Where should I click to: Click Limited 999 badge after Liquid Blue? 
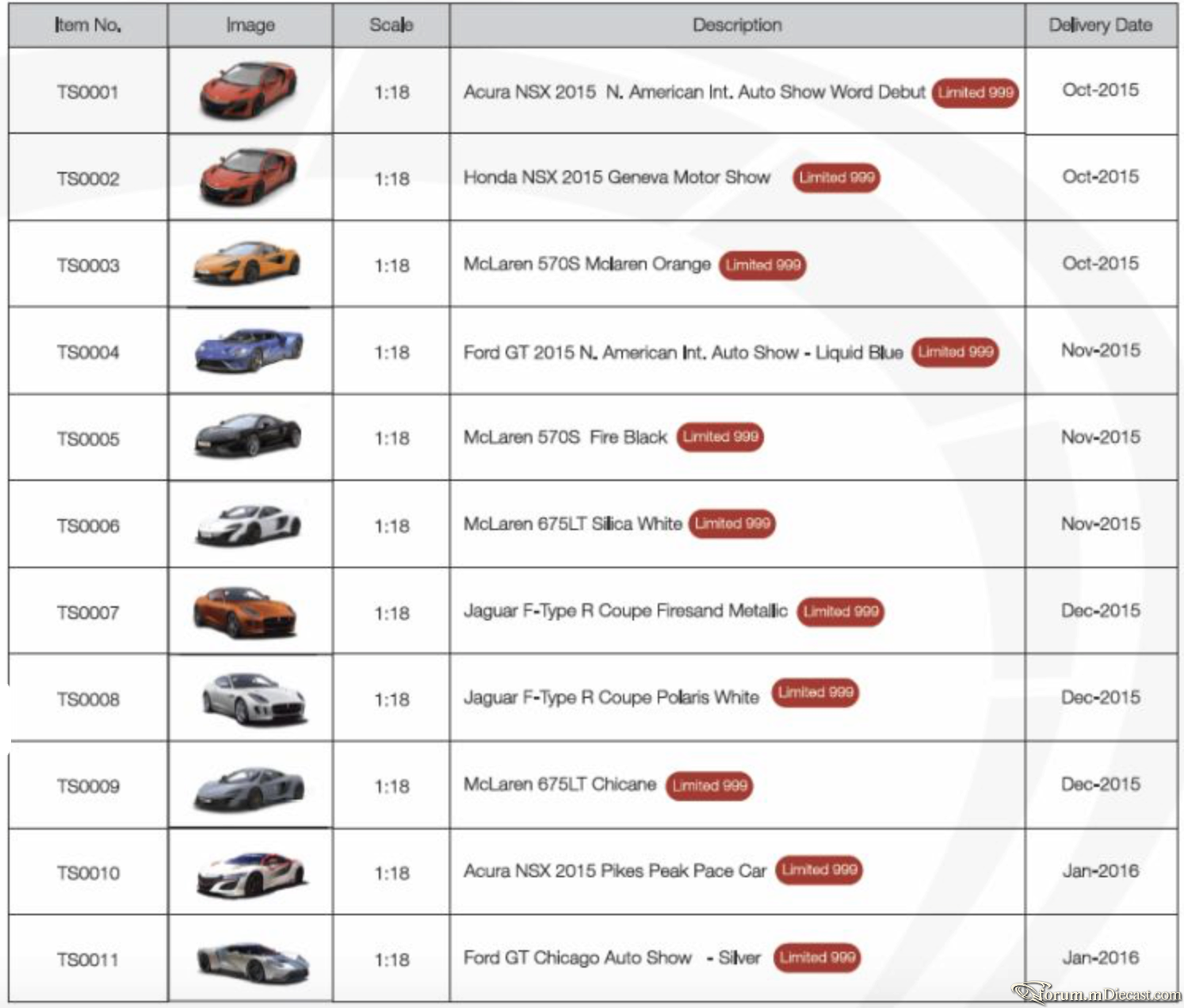pyautogui.click(x=955, y=352)
